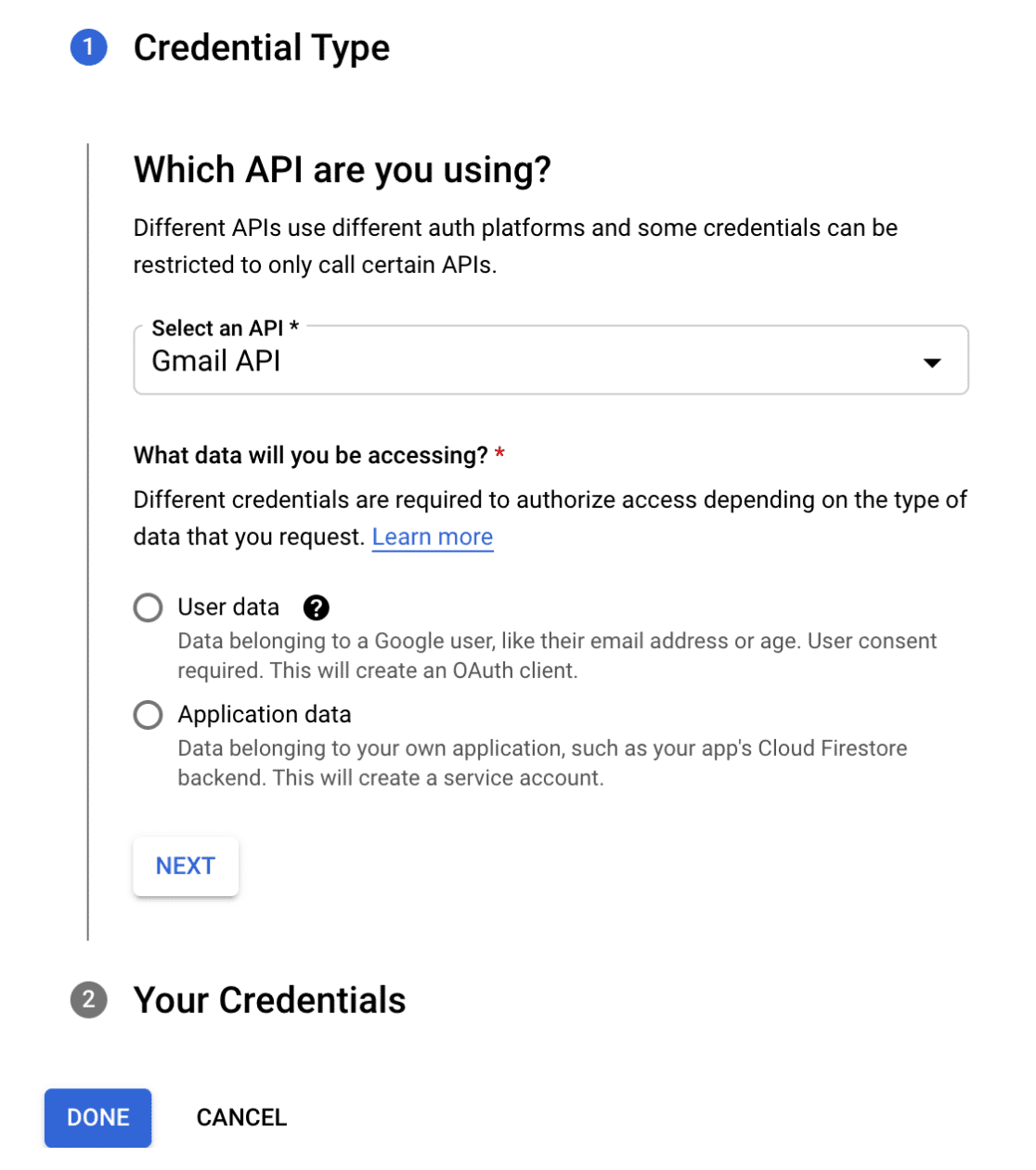Select the Application data radio button
Viewport: 1036px width, 1170px height.
[148, 715]
